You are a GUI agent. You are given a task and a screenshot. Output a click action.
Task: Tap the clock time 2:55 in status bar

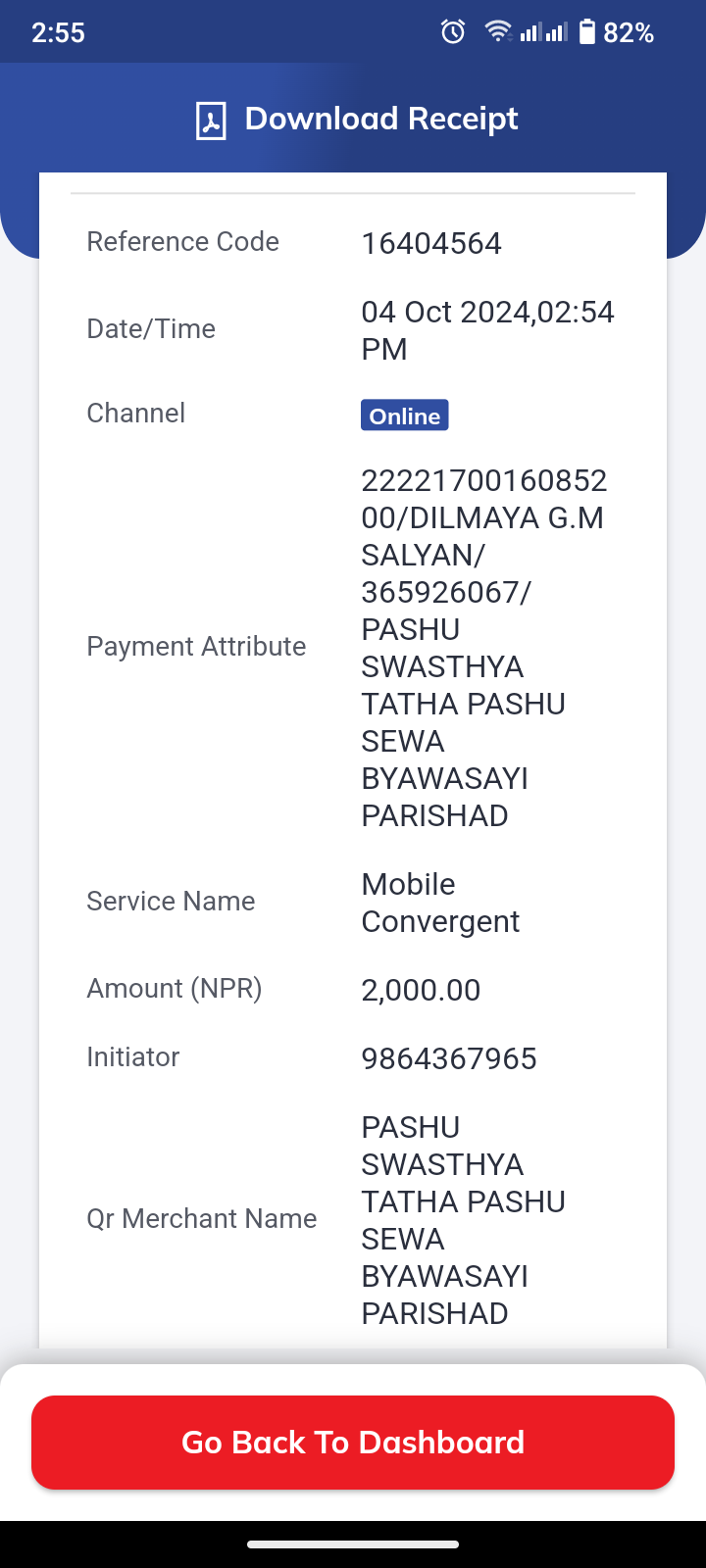58,32
